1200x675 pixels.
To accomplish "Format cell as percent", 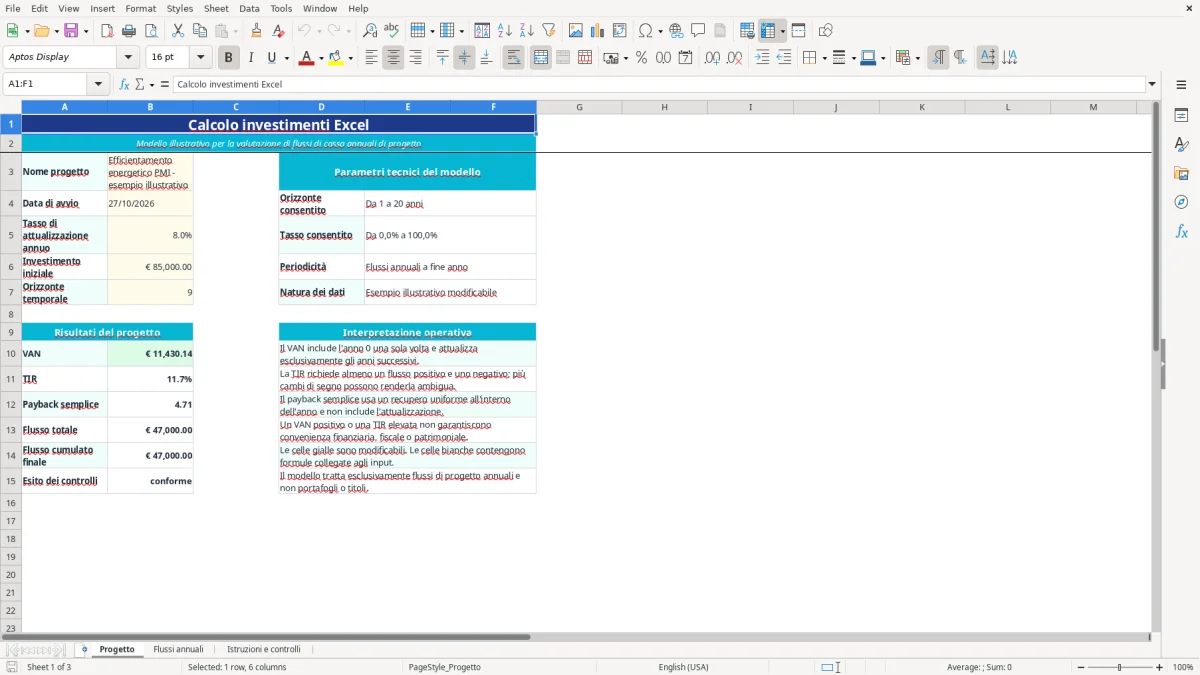I will pyautogui.click(x=642, y=58).
